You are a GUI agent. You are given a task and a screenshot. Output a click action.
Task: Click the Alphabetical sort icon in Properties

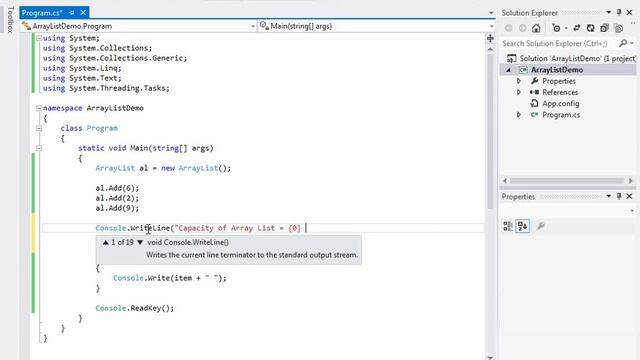pos(523,226)
